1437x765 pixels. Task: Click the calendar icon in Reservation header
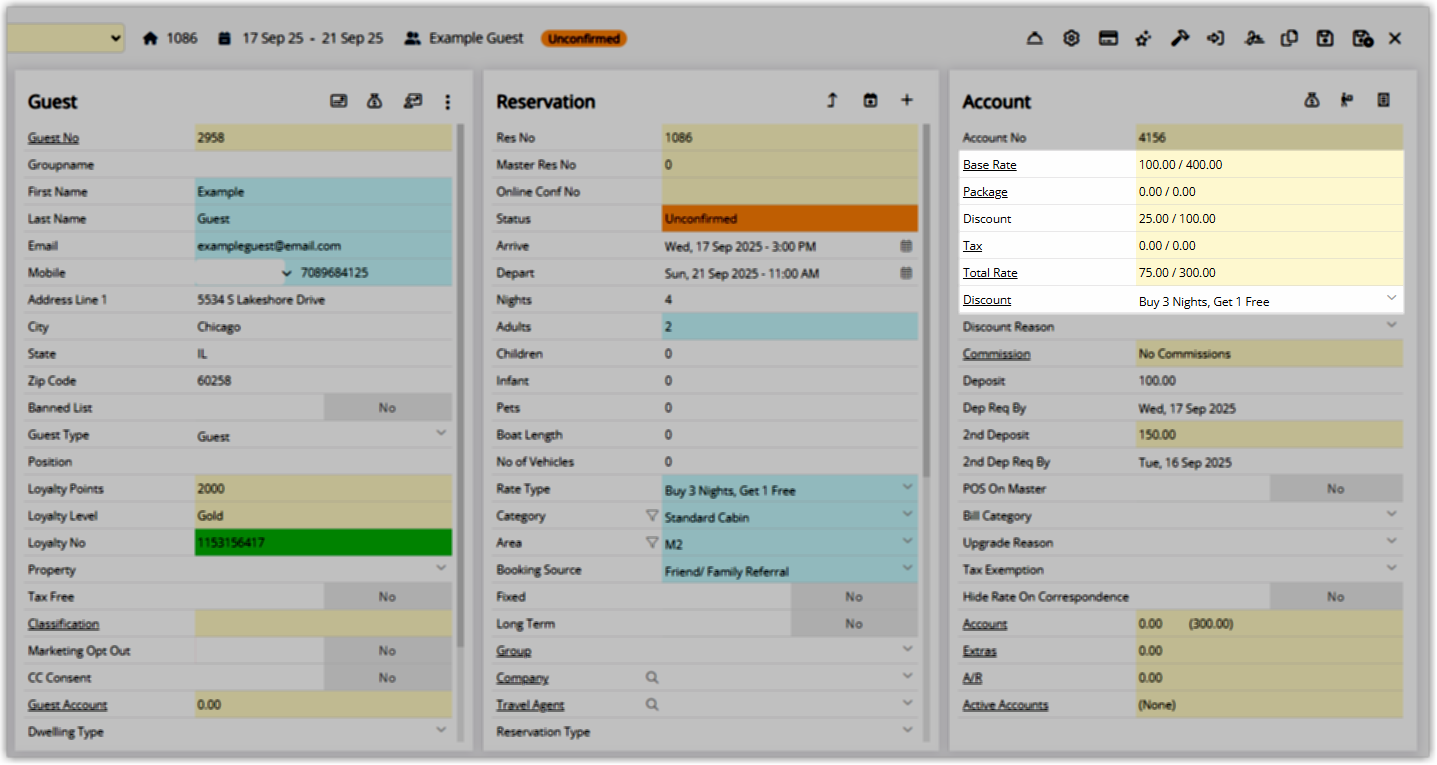point(870,100)
